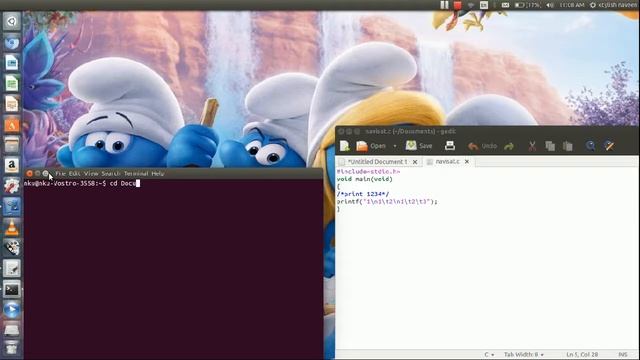Image resolution: width=640 pixels, height=360 pixels.
Task: Open the Trash icon in the launcher
Action: point(11,348)
